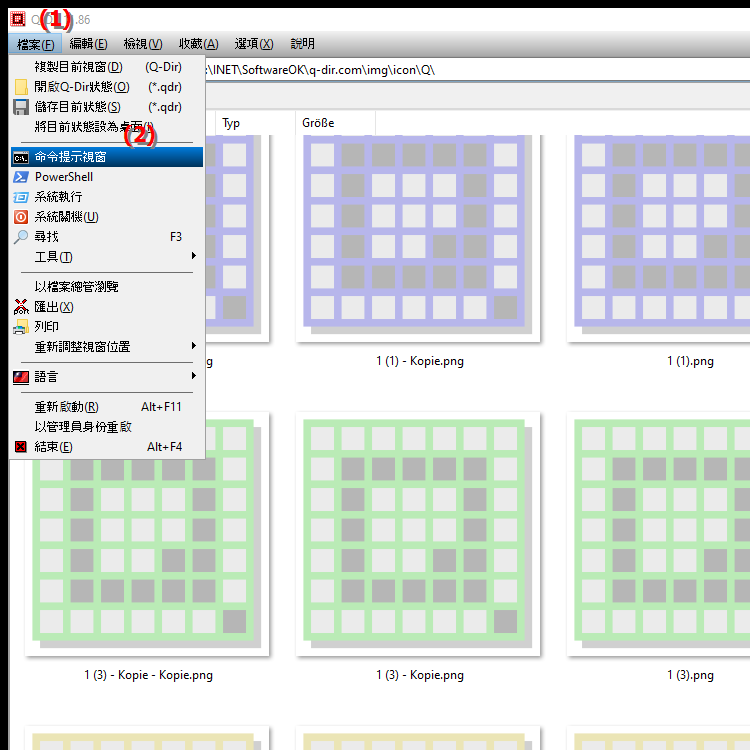Image resolution: width=750 pixels, height=750 pixels.
Task: Click the address bar path field
Action: pyautogui.click(x=476, y=70)
